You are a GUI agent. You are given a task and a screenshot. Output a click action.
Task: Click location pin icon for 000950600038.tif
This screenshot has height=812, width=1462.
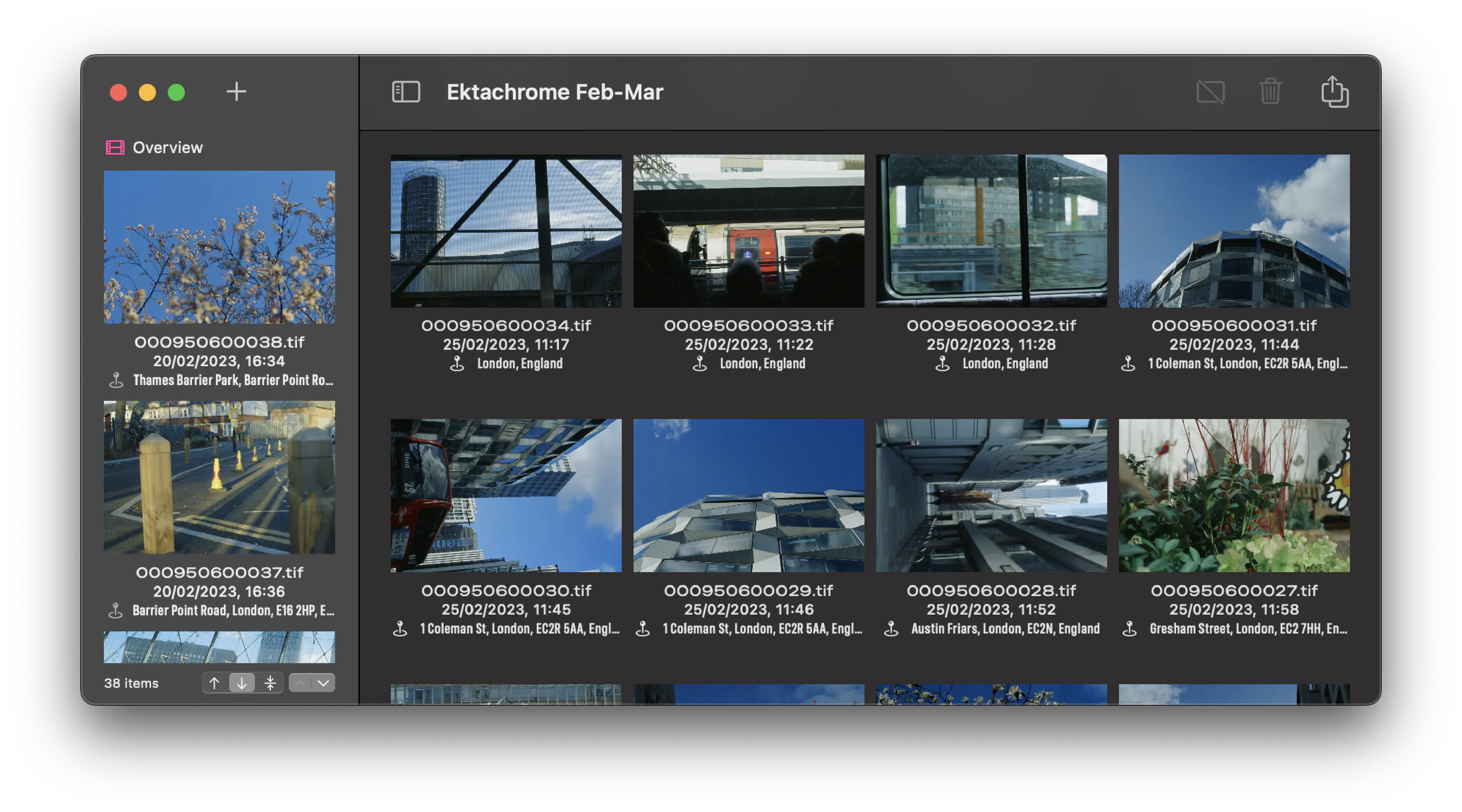click(116, 380)
